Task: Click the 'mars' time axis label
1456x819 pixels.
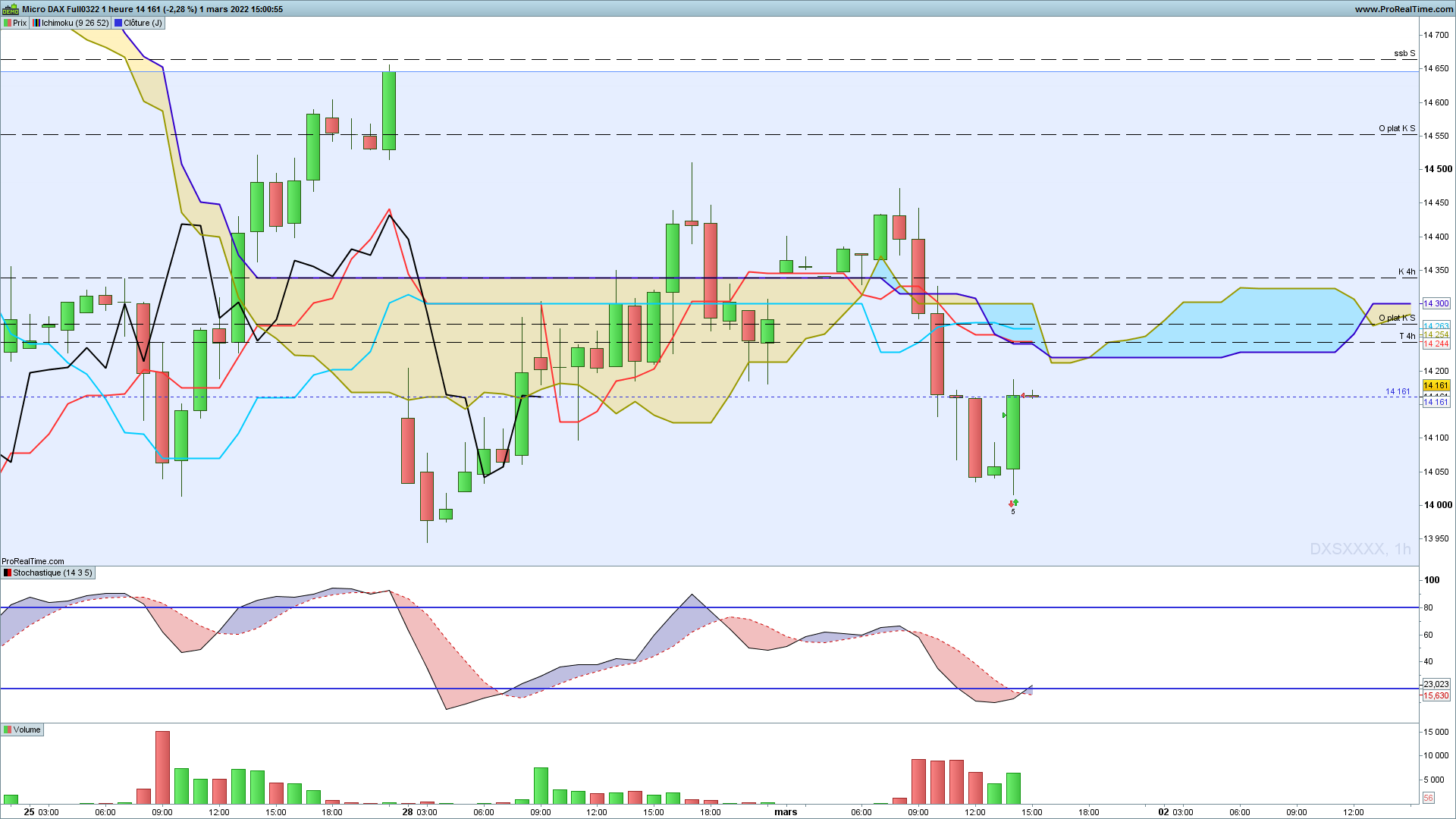Action: 786,812
